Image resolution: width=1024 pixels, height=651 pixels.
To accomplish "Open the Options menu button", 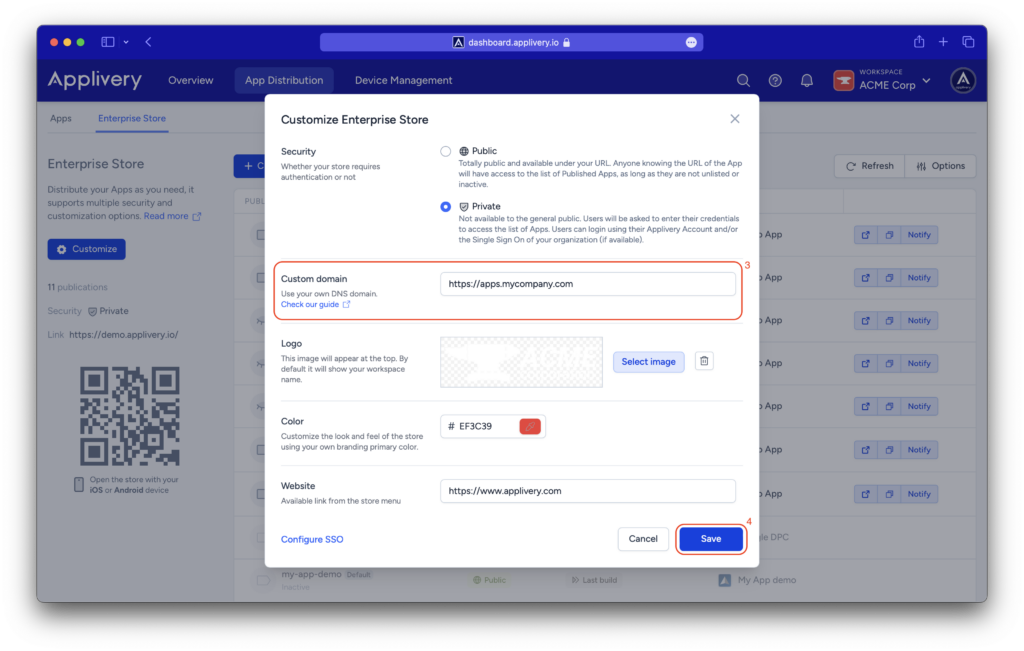I will click(x=940, y=166).
